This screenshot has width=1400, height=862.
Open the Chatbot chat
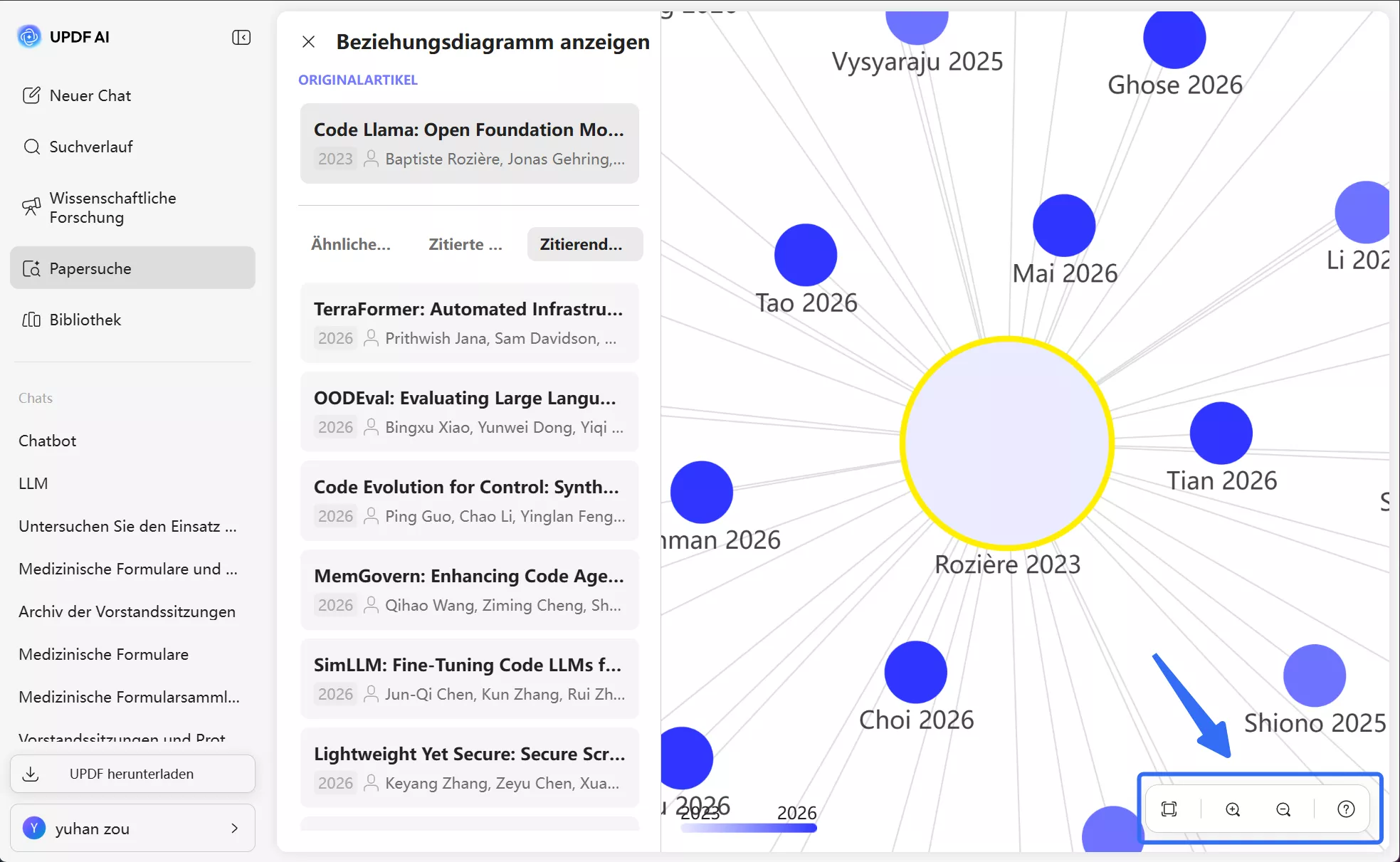click(x=47, y=441)
